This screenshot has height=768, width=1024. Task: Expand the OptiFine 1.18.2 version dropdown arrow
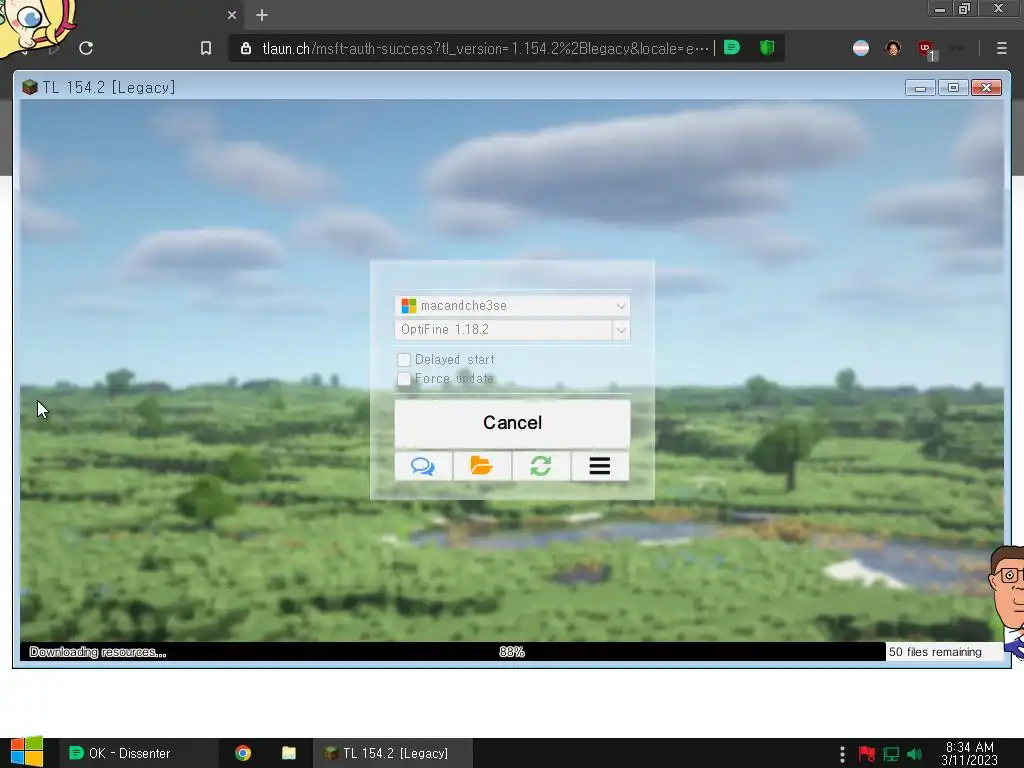(621, 330)
